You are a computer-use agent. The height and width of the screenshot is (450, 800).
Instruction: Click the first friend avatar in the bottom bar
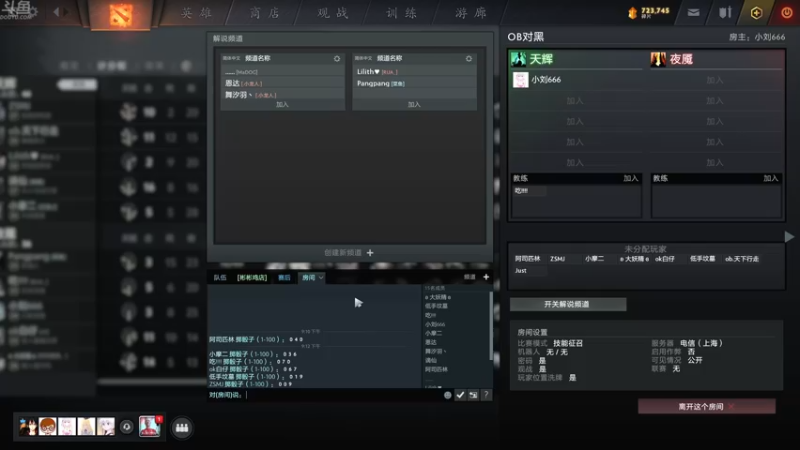point(28,427)
